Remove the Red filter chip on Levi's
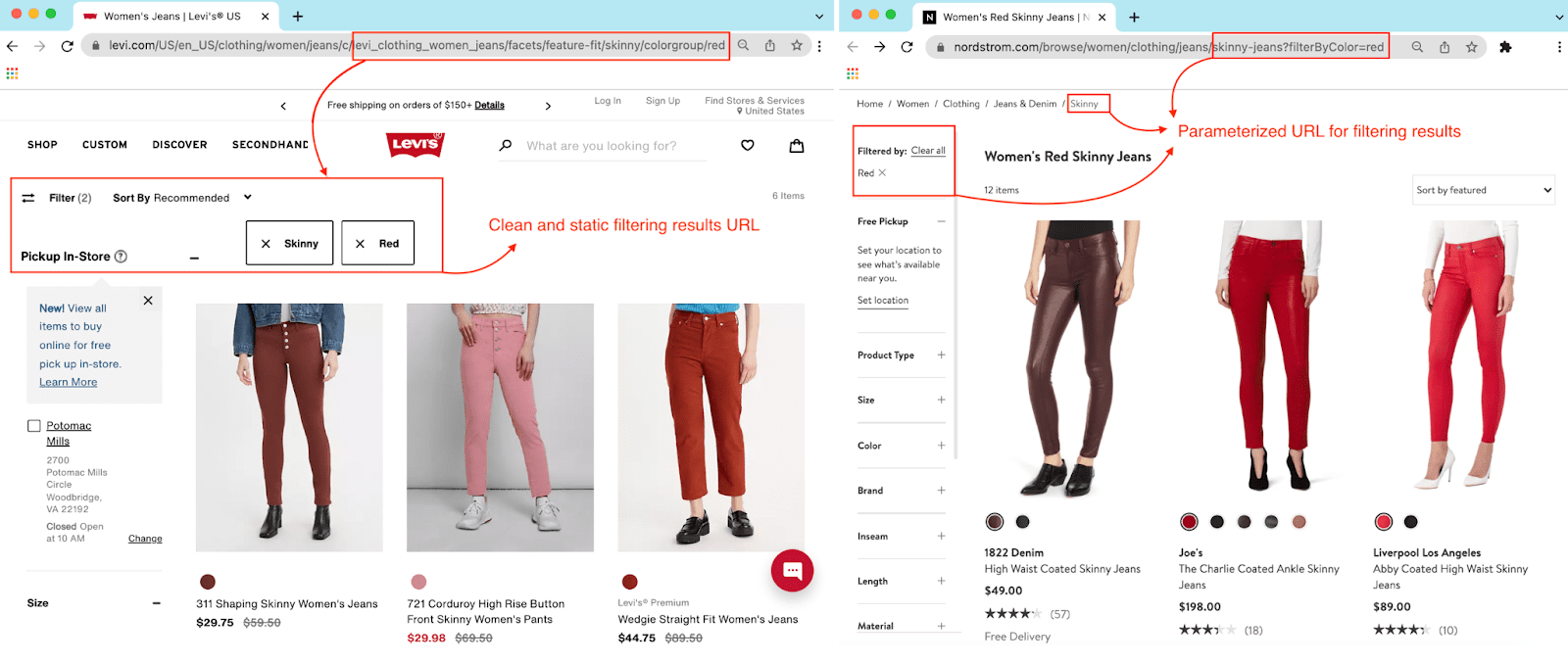The height and width of the screenshot is (663, 1568). point(360,244)
